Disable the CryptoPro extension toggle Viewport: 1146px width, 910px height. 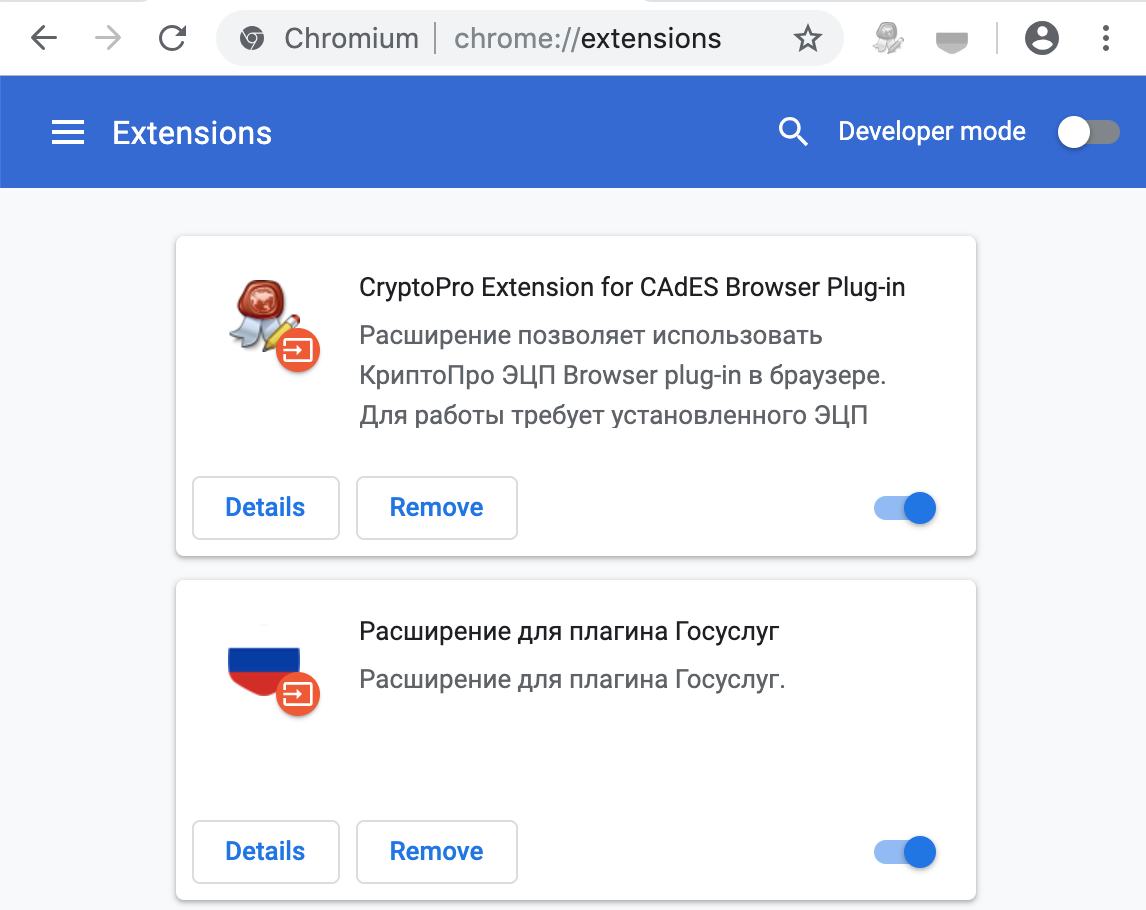pyautogui.click(x=905, y=508)
